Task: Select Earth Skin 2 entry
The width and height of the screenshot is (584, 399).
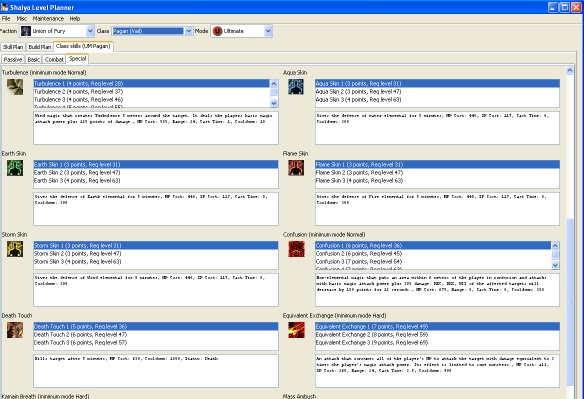Action: pyautogui.click(x=156, y=172)
